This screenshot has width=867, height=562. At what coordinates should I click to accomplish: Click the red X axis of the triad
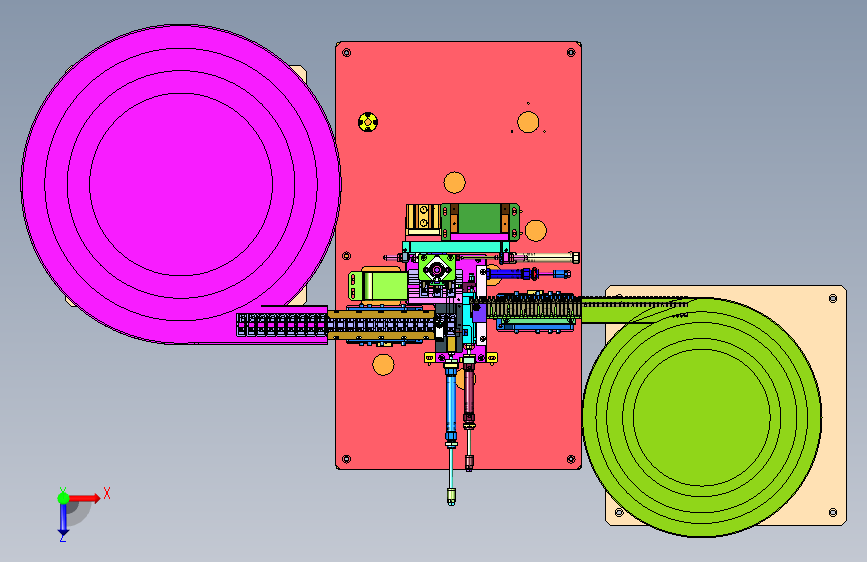click(x=86, y=498)
